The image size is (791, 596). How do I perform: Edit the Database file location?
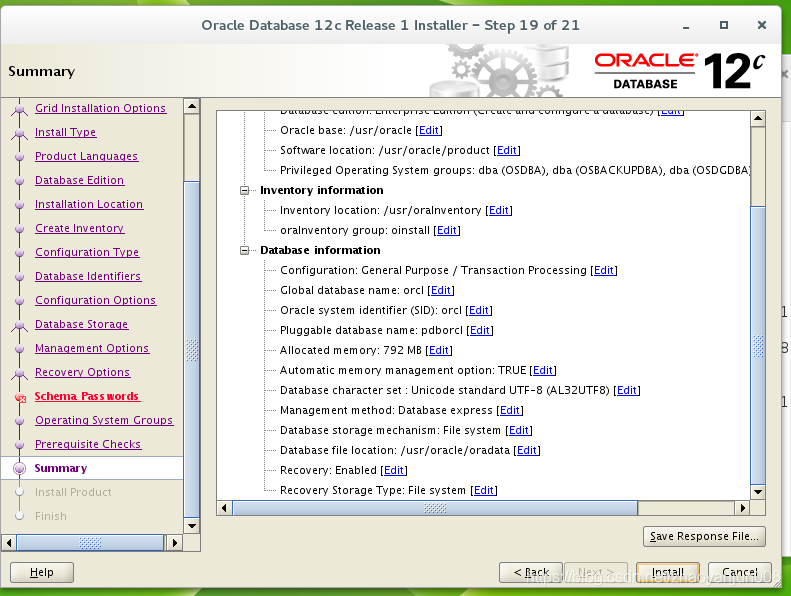pyautogui.click(x=527, y=450)
